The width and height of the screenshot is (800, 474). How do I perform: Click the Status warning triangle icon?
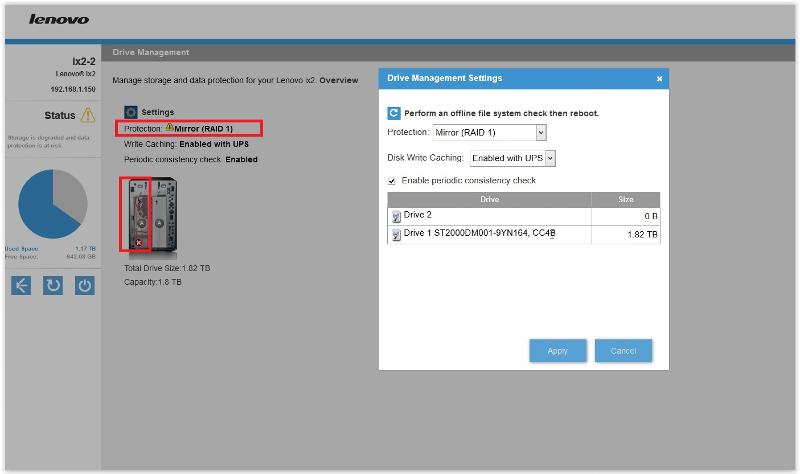pyautogui.click(x=88, y=115)
